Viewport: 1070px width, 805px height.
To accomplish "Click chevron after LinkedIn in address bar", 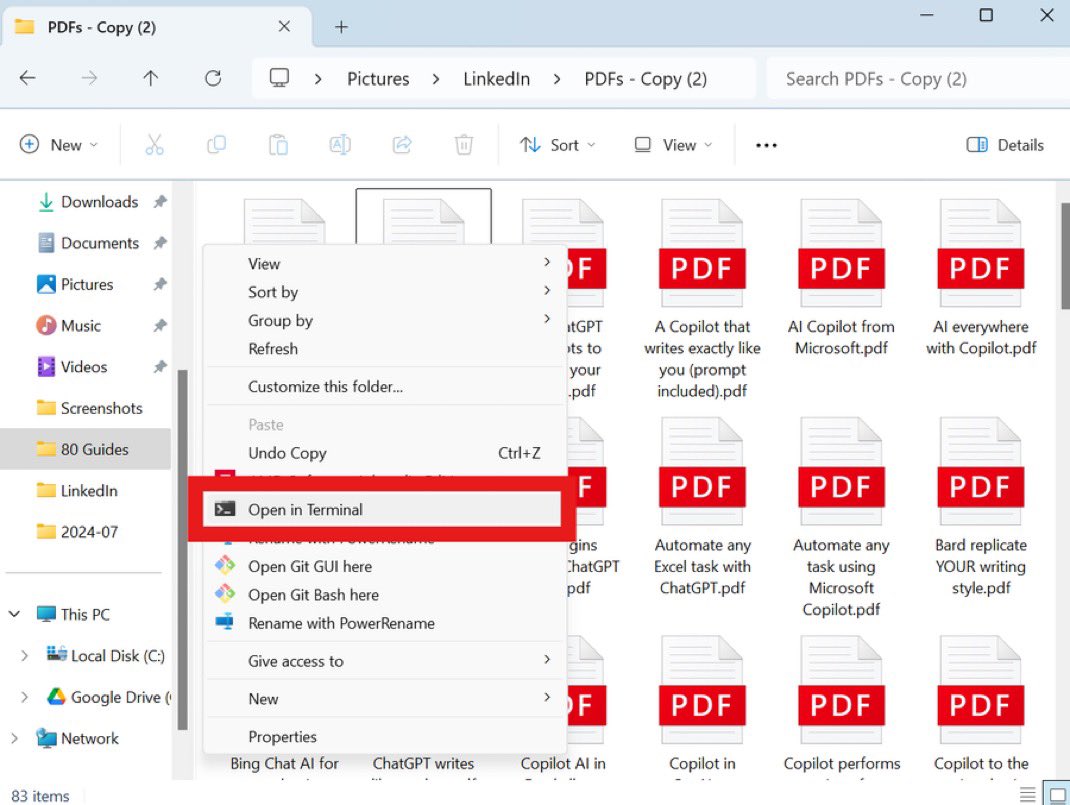I will pyautogui.click(x=557, y=79).
